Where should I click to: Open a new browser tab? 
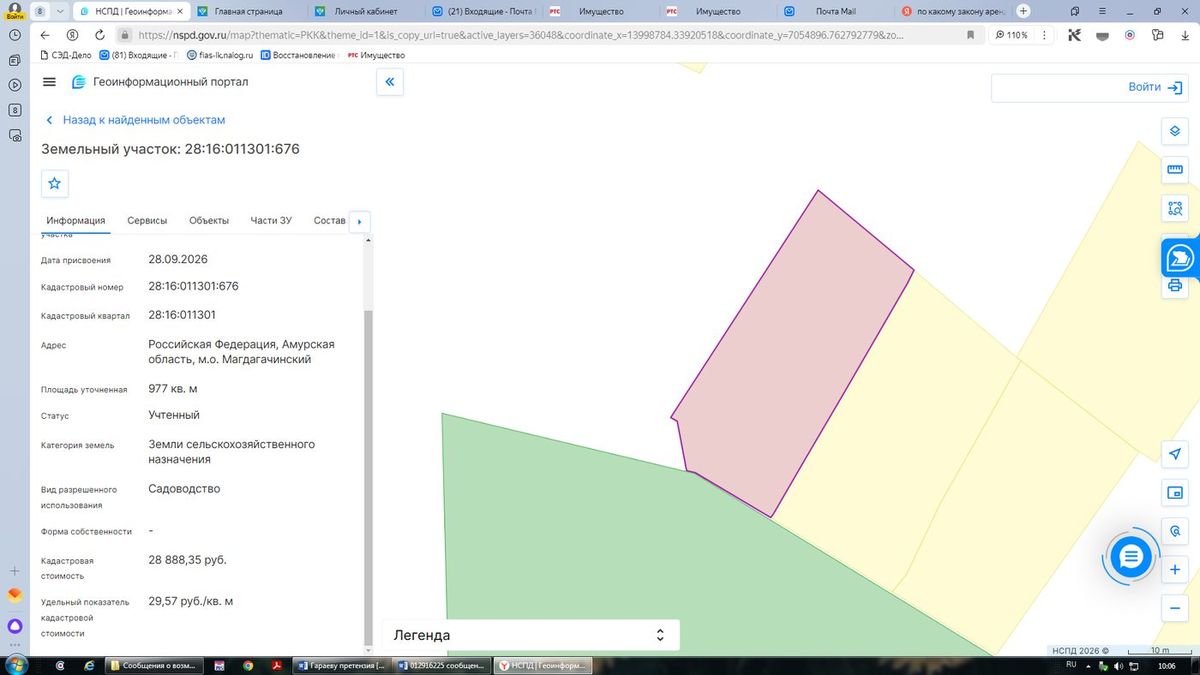(x=1023, y=11)
